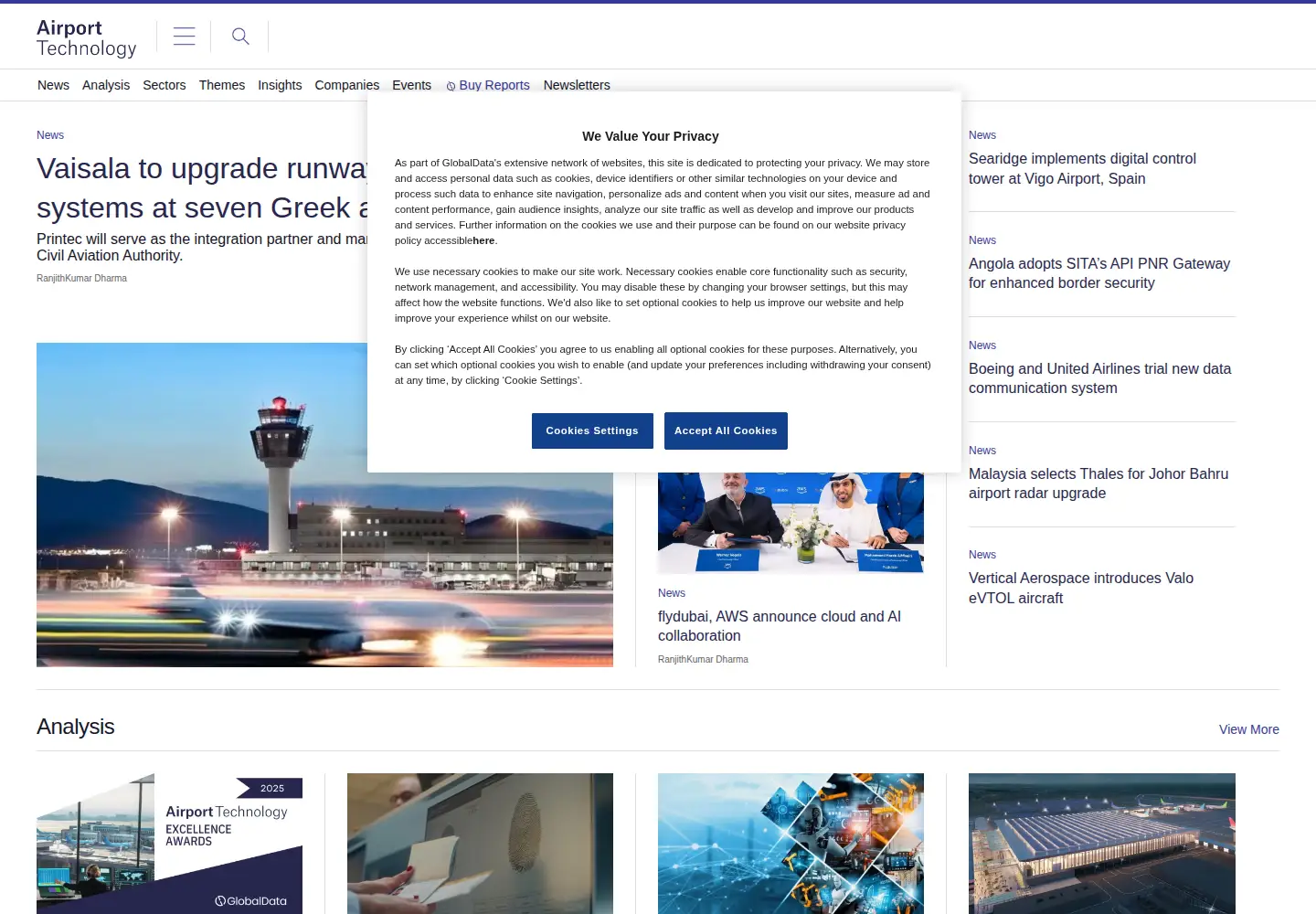
Task: Click News tag above Vaisala headline
Action: (x=50, y=135)
